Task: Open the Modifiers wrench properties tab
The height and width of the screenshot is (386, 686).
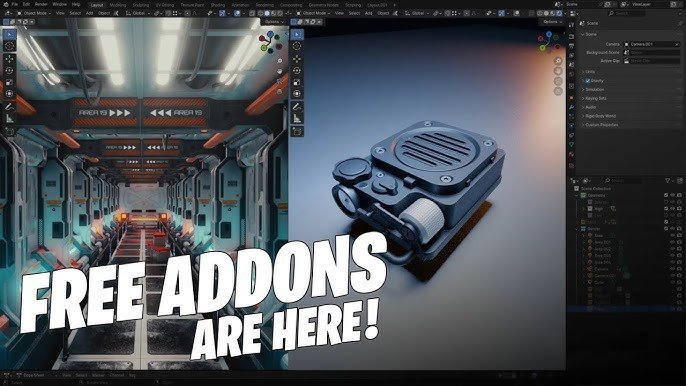Action: coord(571,106)
